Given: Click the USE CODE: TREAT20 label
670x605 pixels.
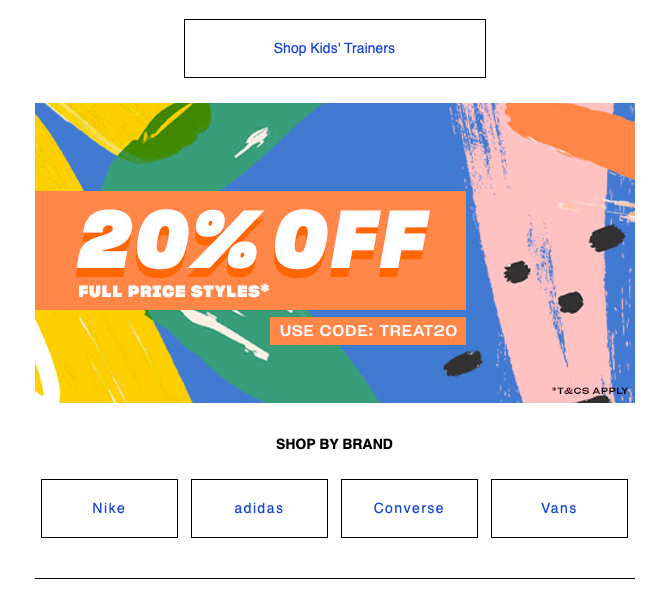Looking at the screenshot, I should click(x=368, y=331).
